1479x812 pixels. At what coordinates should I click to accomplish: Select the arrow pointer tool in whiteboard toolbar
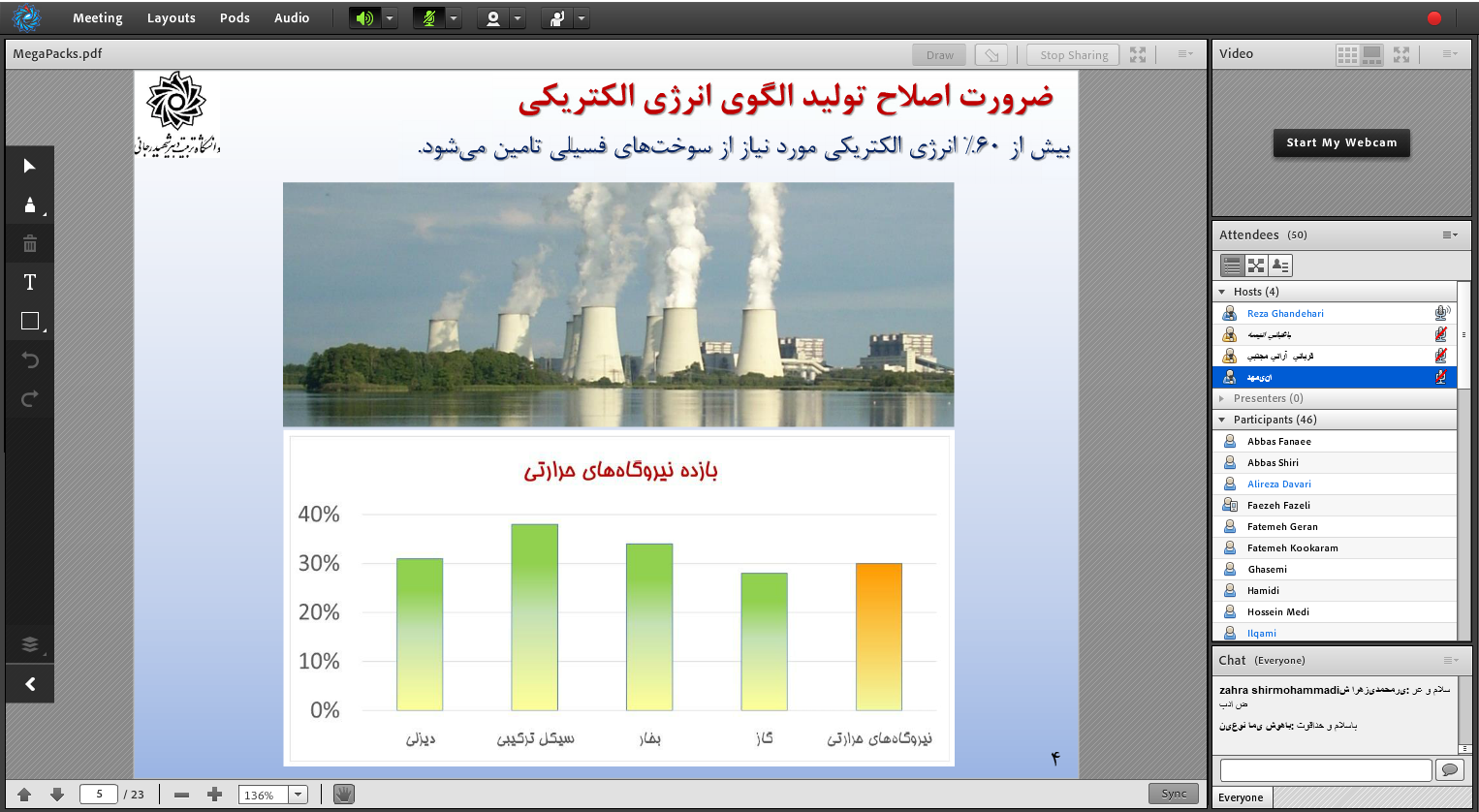29,166
